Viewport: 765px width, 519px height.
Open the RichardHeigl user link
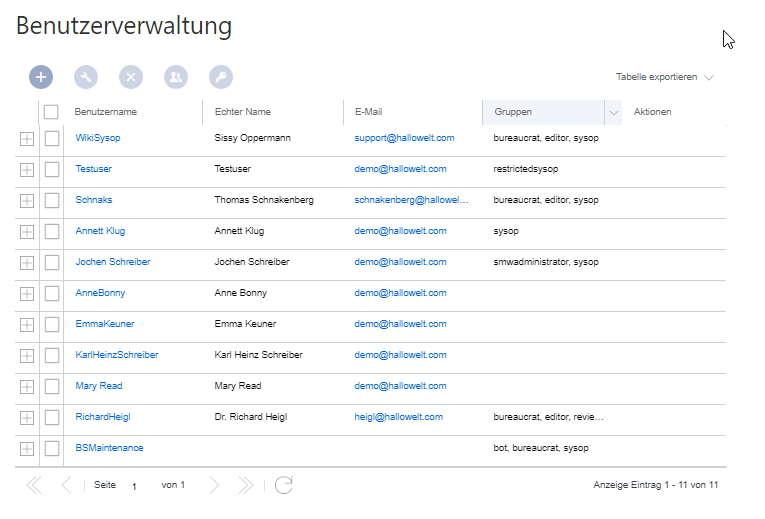[x=103, y=417]
